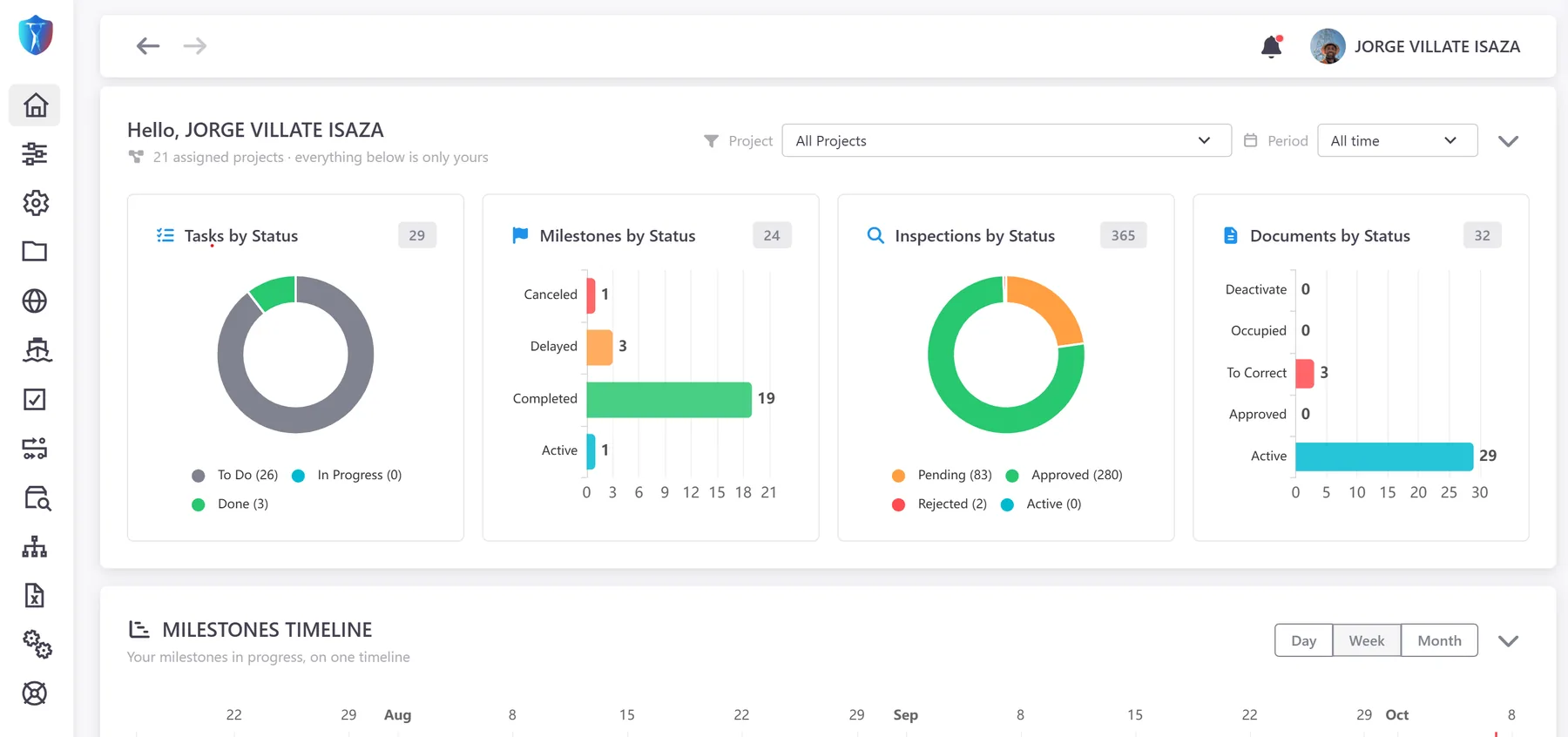Open the route controls sidebar icon

35,448
